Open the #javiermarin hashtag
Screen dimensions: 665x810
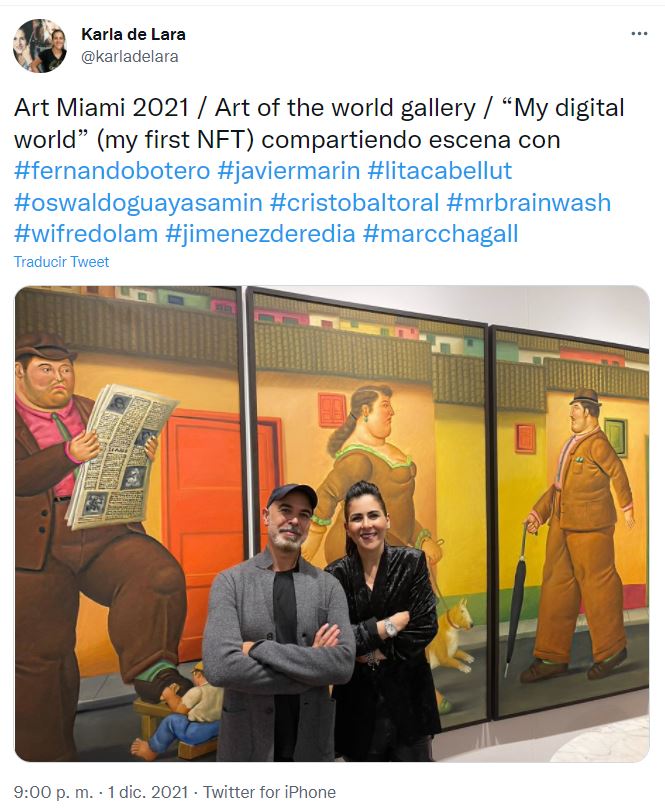pyautogui.click(x=288, y=171)
